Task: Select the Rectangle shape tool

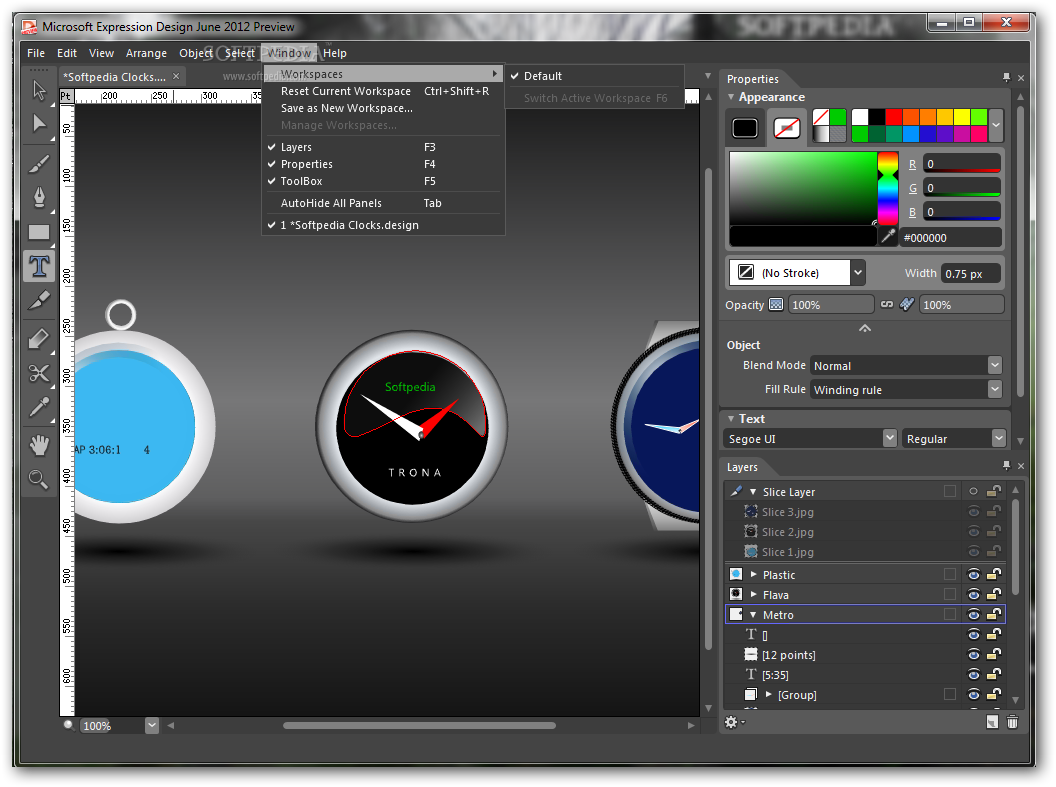Action: point(39,232)
